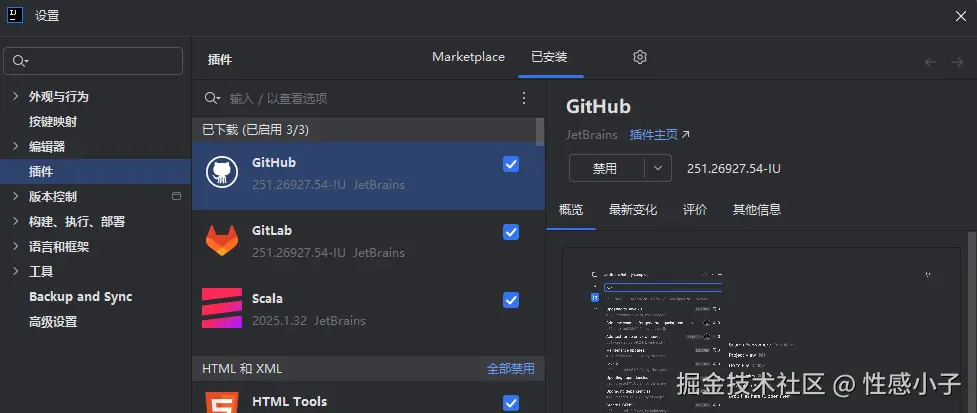
Task: Click the settings search input field
Action: pos(93,60)
